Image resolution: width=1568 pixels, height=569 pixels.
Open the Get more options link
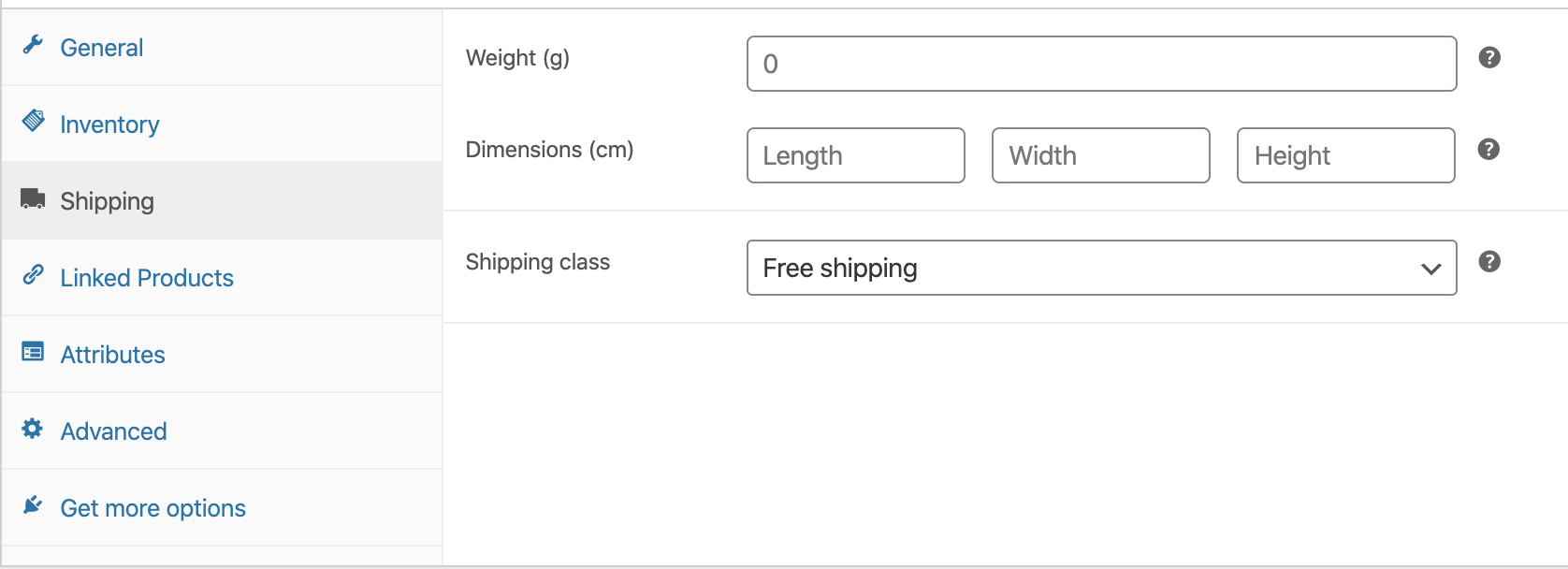tap(153, 508)
